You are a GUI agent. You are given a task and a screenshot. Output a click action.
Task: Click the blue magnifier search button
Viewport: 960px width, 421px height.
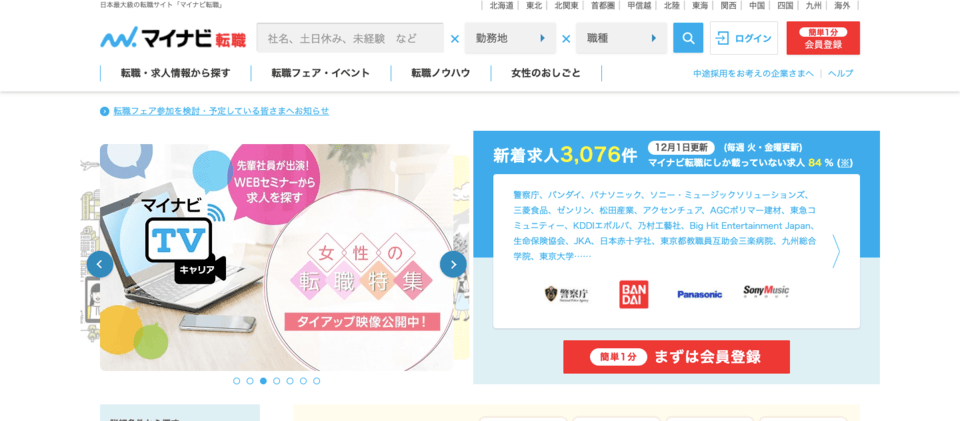pos(688,38)
